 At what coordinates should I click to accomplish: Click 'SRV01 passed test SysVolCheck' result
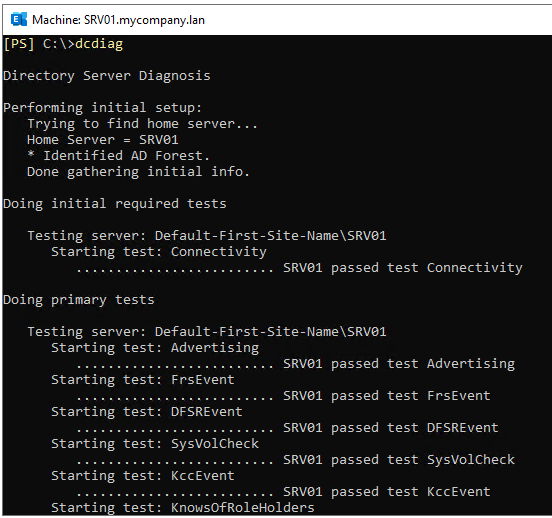click(x=399, y=460)
